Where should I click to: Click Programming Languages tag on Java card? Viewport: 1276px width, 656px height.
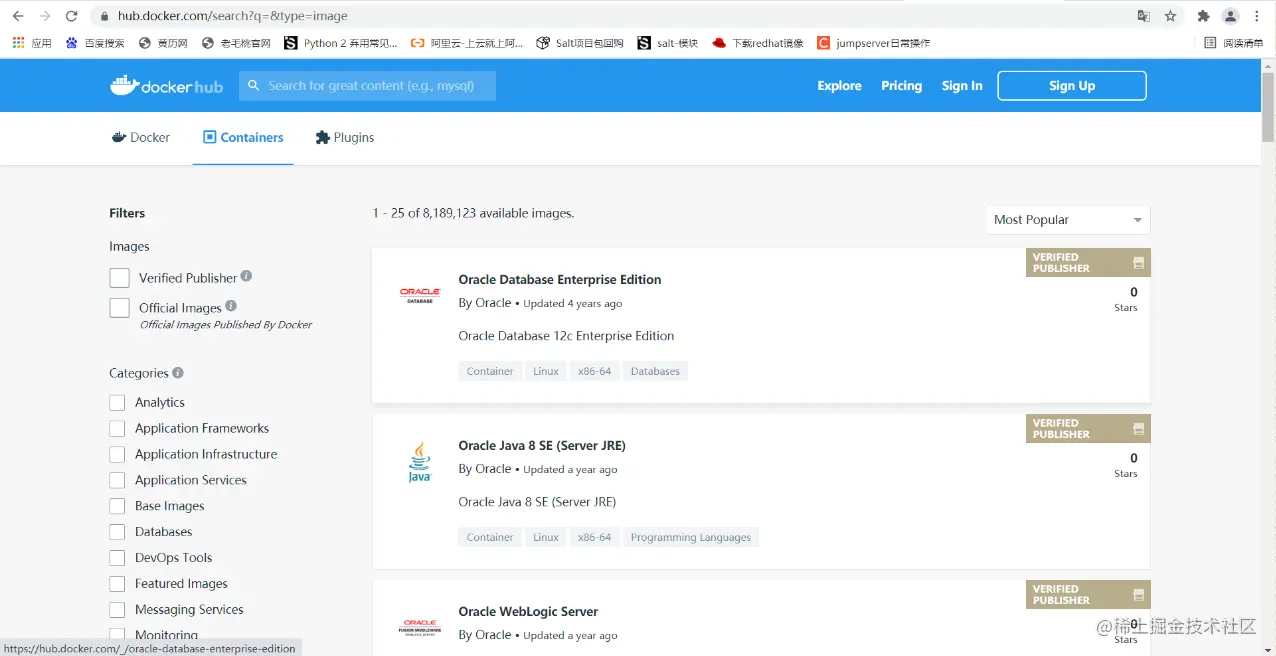coord(691,537)
